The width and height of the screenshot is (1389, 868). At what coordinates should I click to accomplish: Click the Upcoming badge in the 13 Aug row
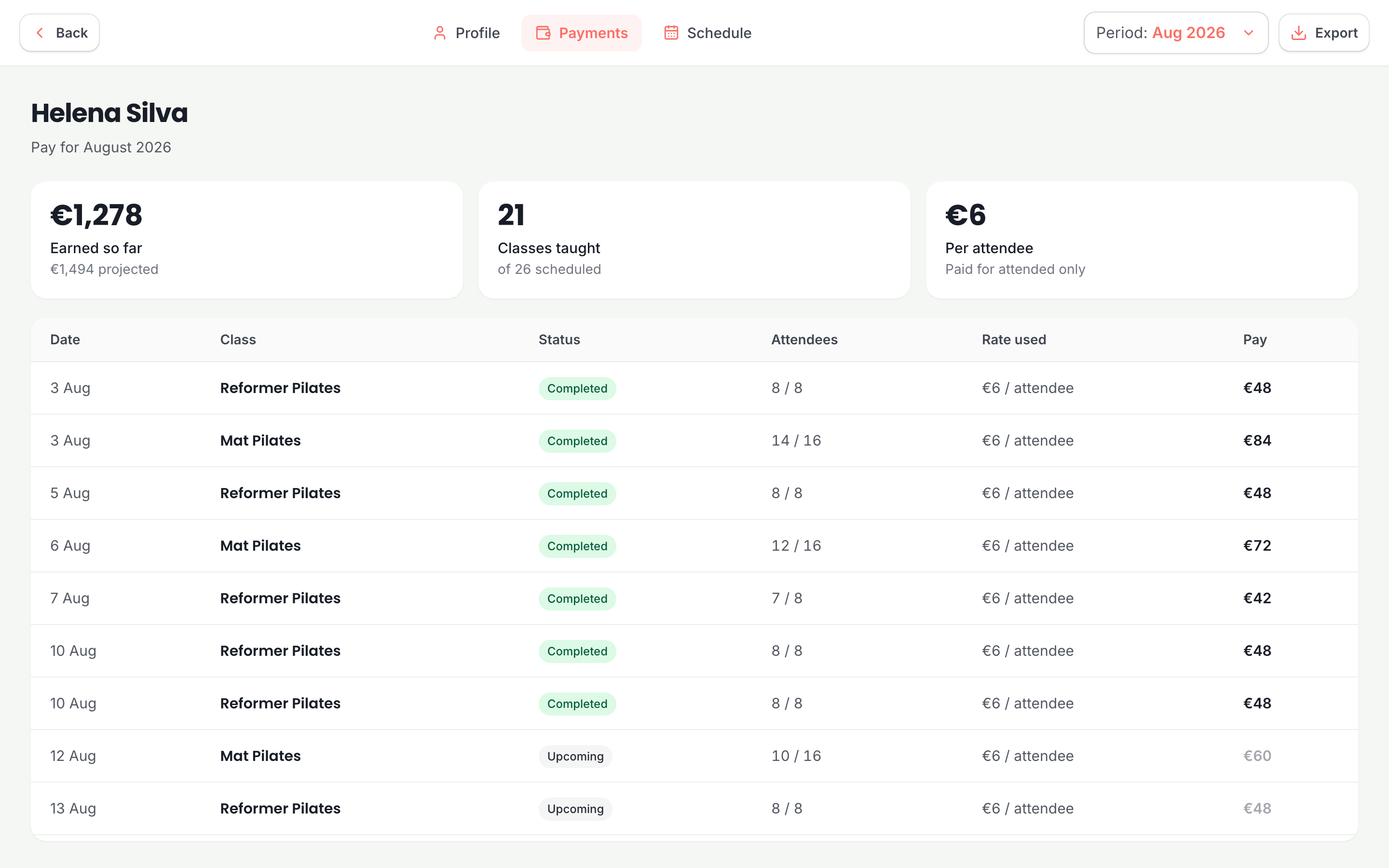(x=575, y=809)
